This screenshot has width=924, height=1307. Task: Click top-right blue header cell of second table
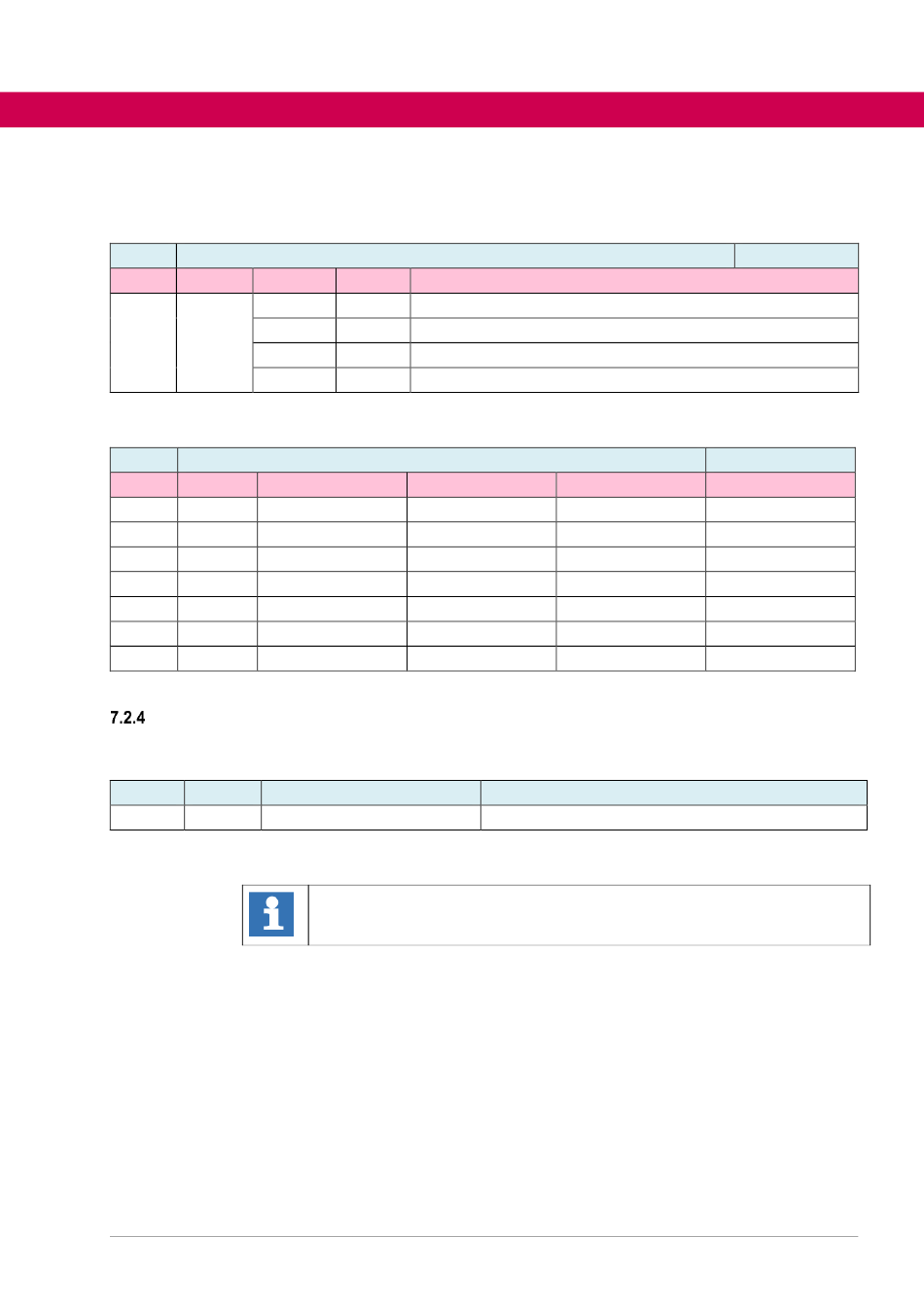(780, 460)
